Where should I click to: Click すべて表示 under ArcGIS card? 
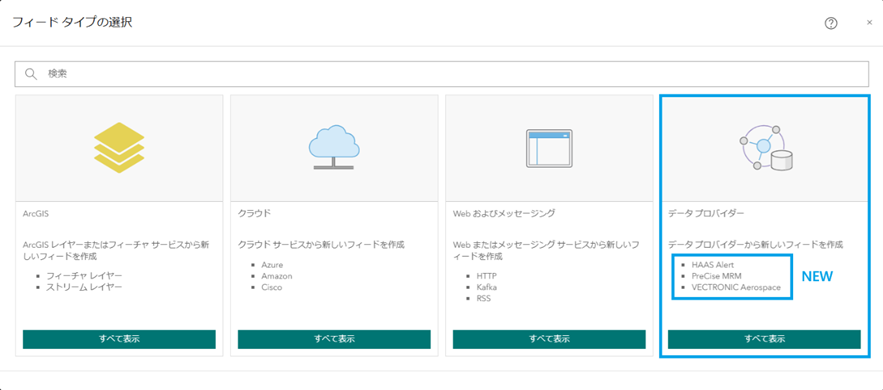(119, 339)
